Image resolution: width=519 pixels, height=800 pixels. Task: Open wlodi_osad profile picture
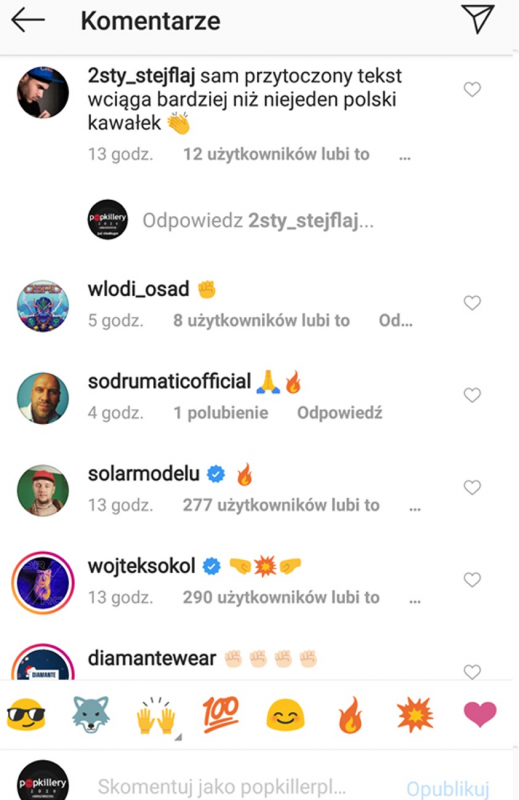tap(43, 306)
